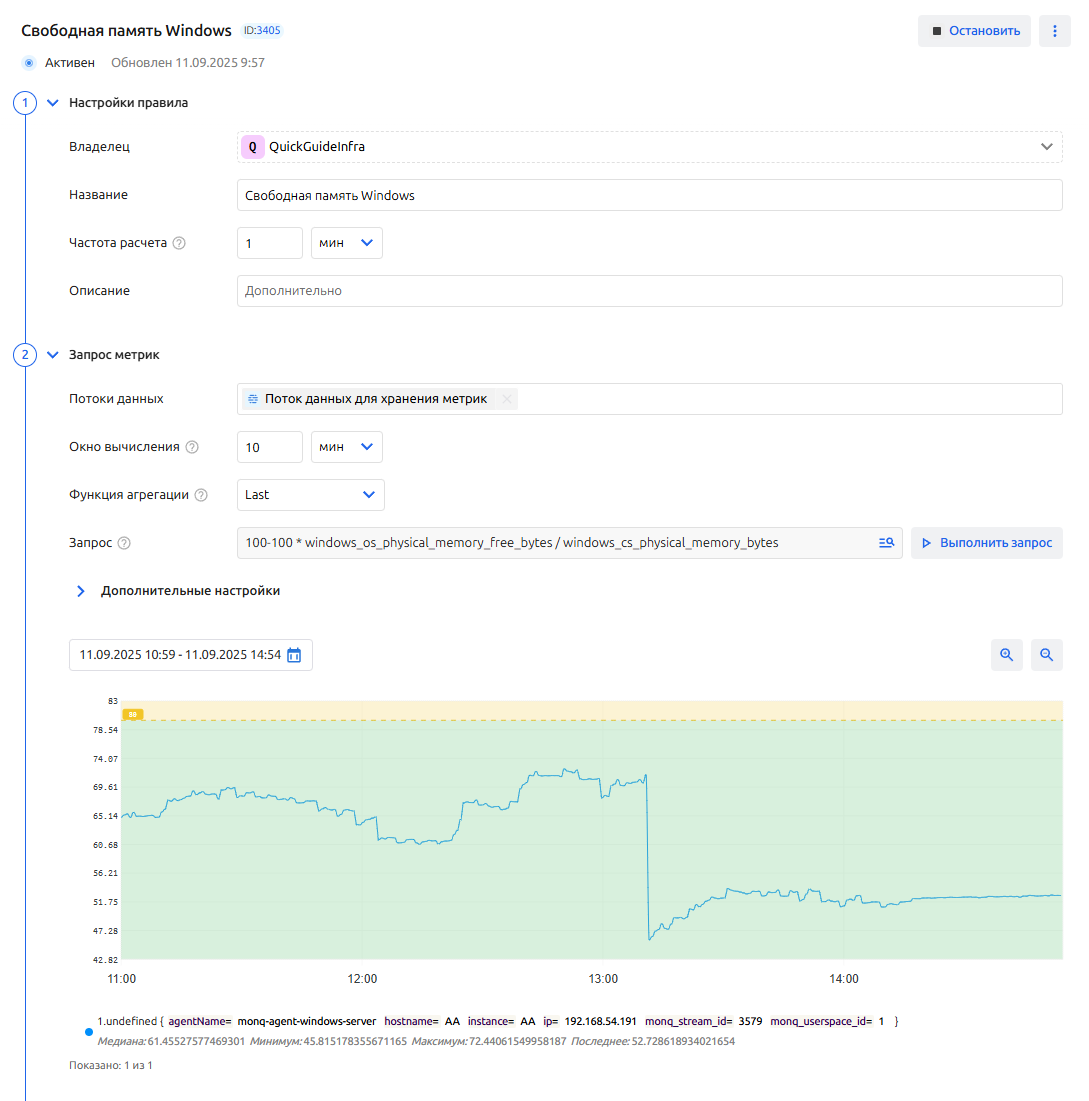Click help icon next to Окно вычисления
Viewport: 1089px width, 1101px height.
pyautogui.click(x=192, y=447)
